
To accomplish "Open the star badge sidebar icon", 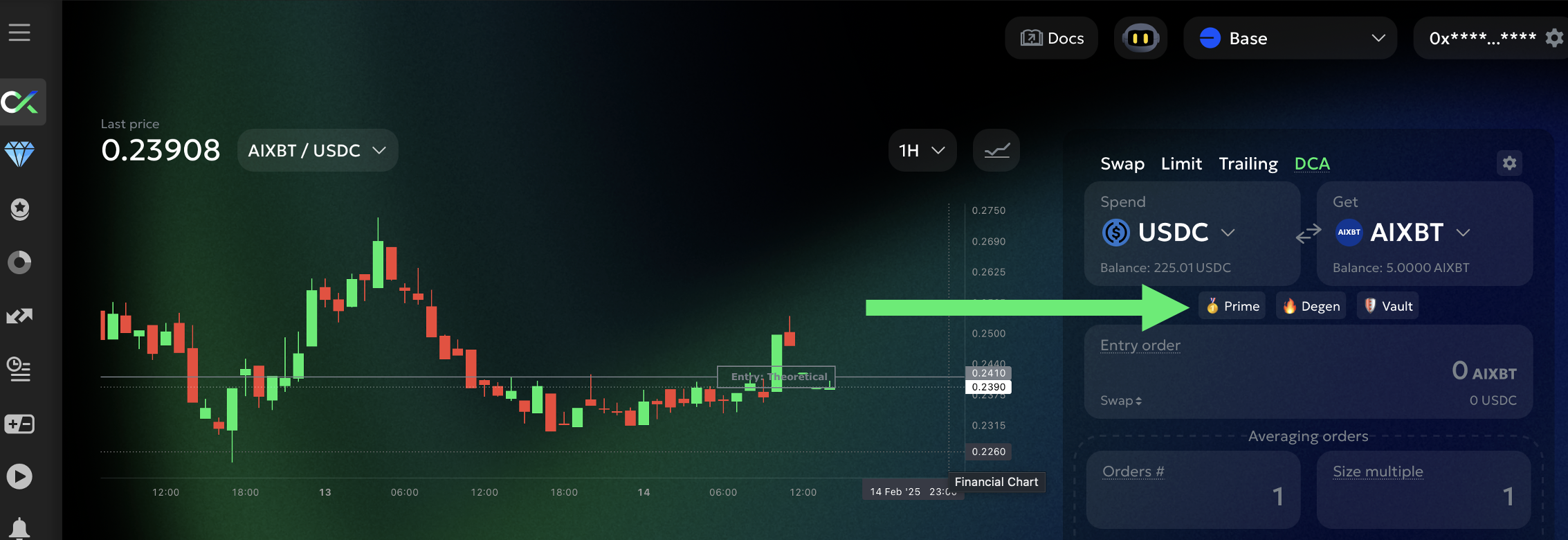I will tap(19, 208).
